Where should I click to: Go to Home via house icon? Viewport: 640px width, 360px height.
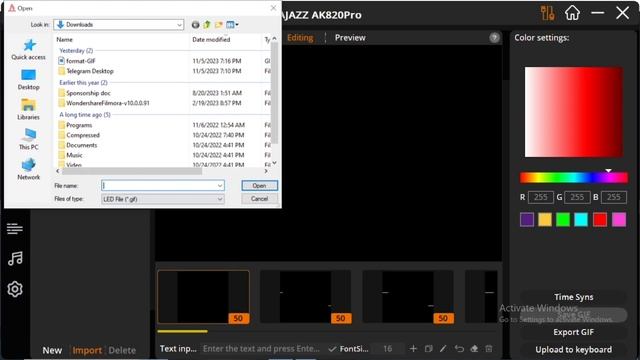click(x=572, y=13)
